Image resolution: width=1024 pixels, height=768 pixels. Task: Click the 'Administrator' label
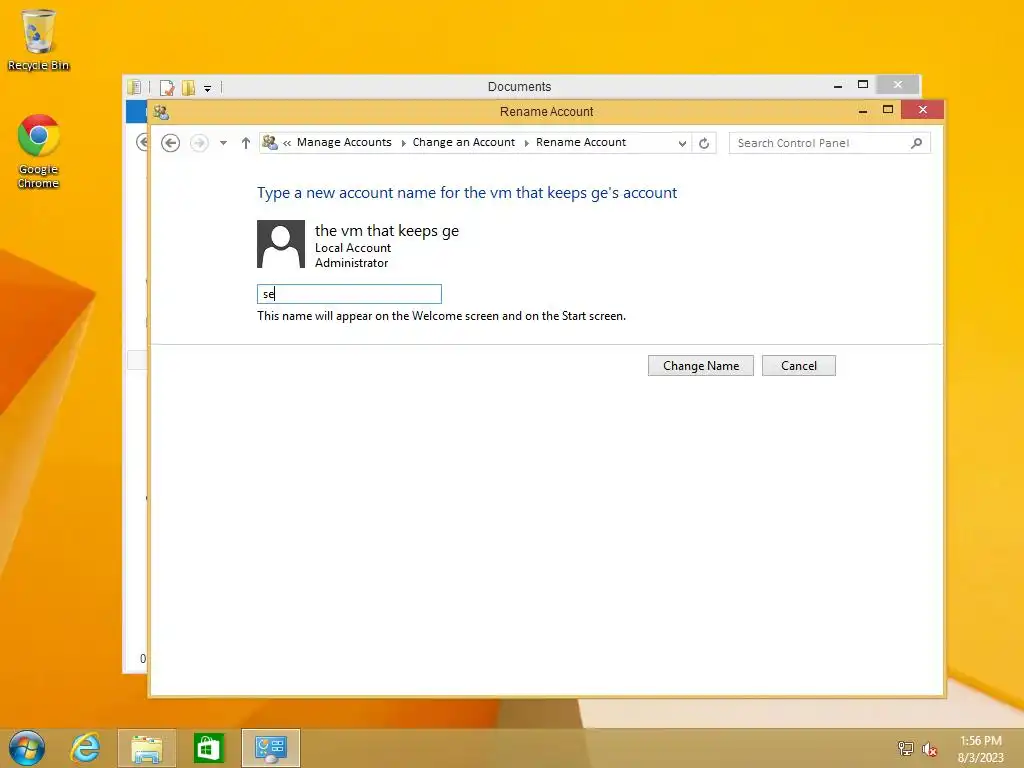coord(351,263)
